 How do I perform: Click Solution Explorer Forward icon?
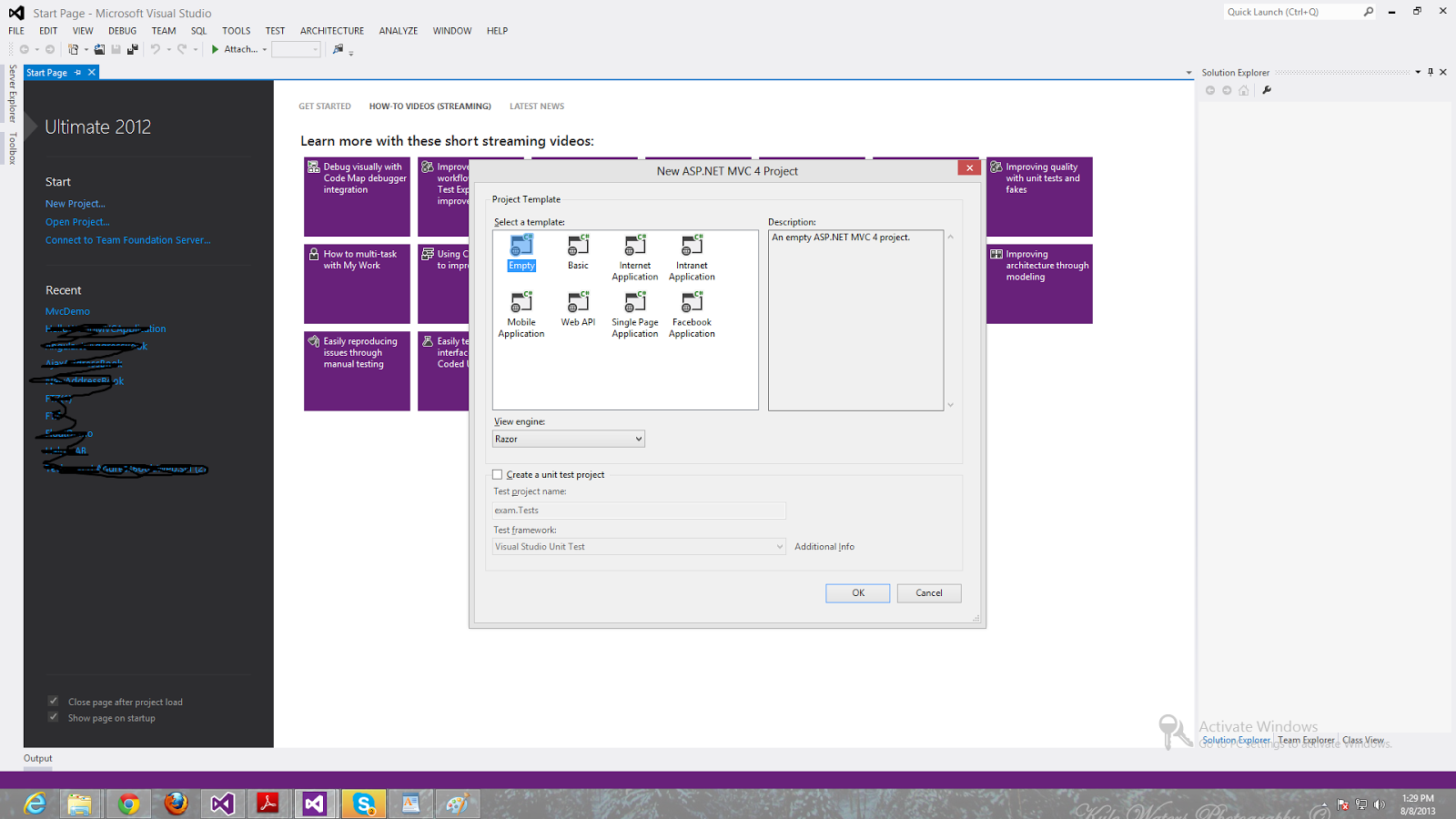(x=1227, y=90)
